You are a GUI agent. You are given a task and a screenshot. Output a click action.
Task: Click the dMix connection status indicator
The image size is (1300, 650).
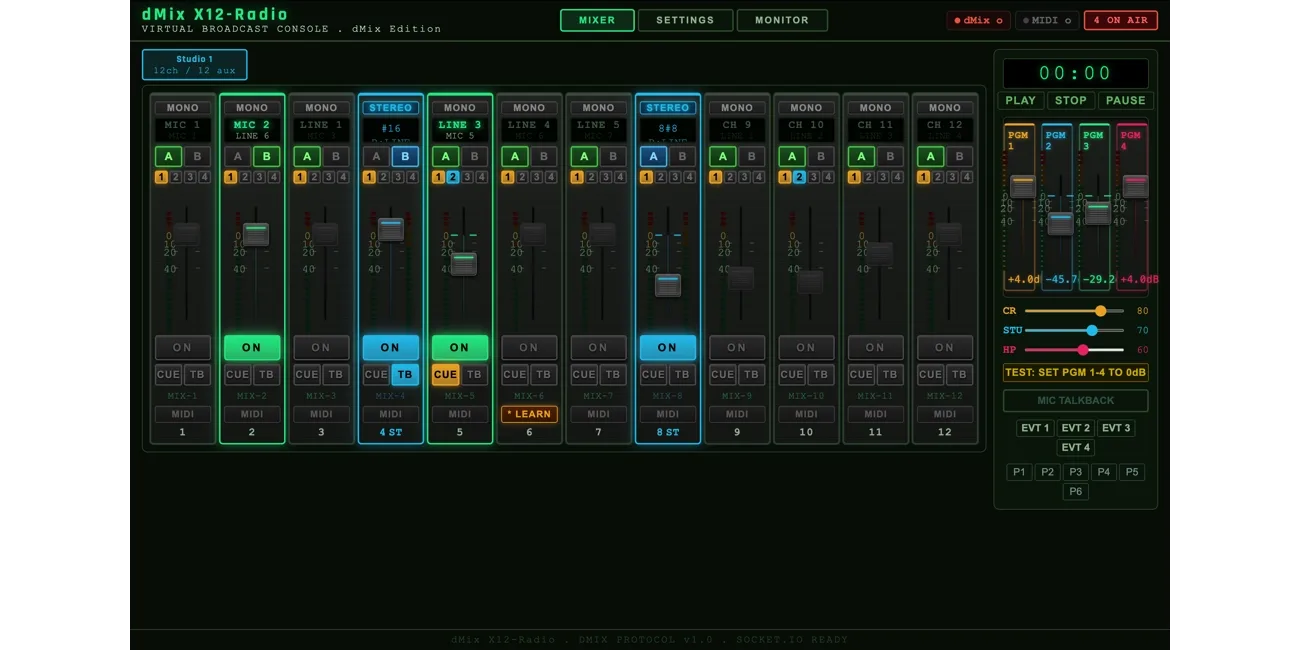pyautogui.click(x=978, y=20)
